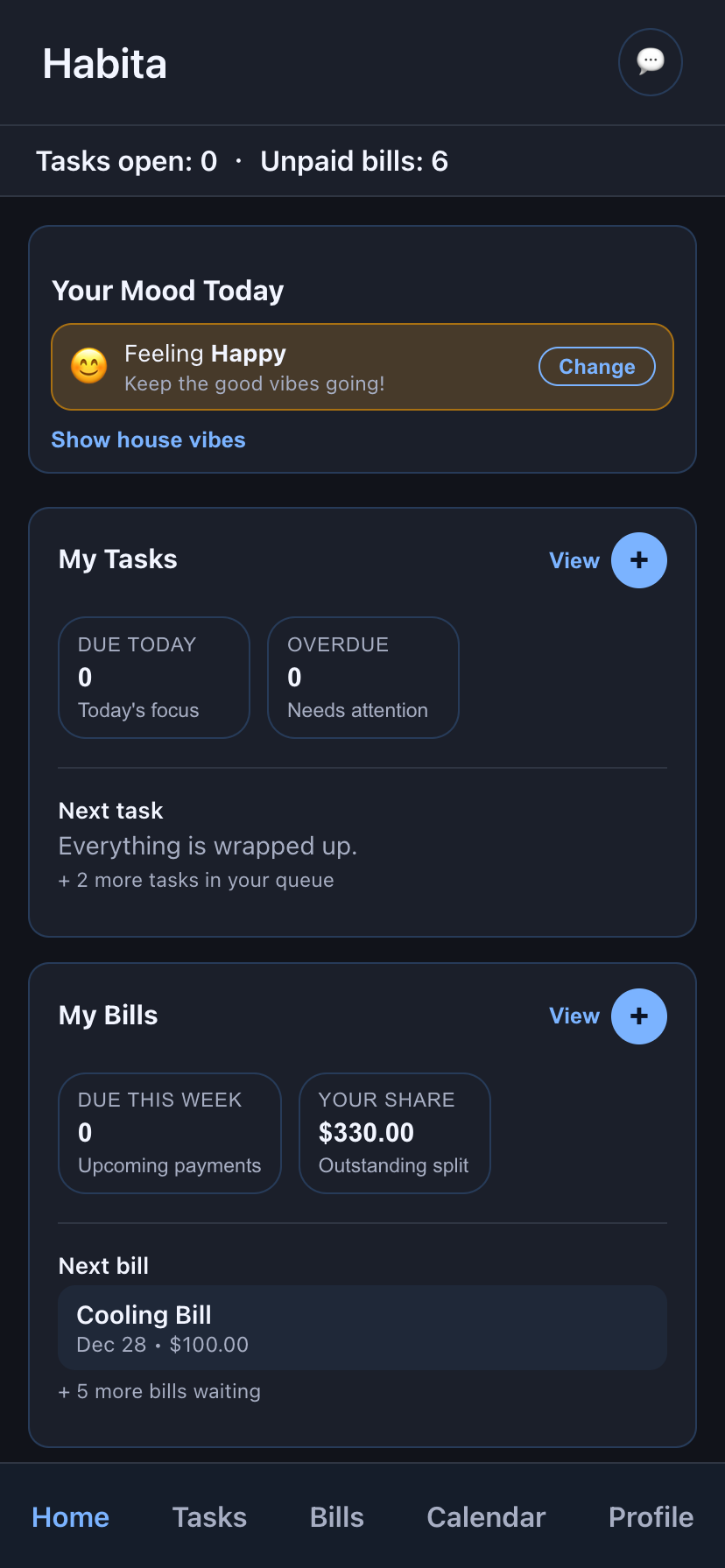Click the plus icon in My Bills
Screen dimensions: 725x1568
(638, 1016)
